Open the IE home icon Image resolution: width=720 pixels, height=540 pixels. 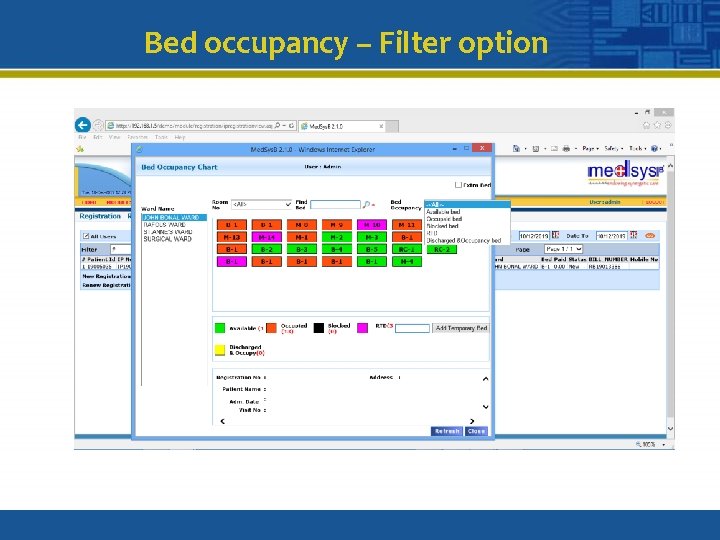[x=647, y=125]
